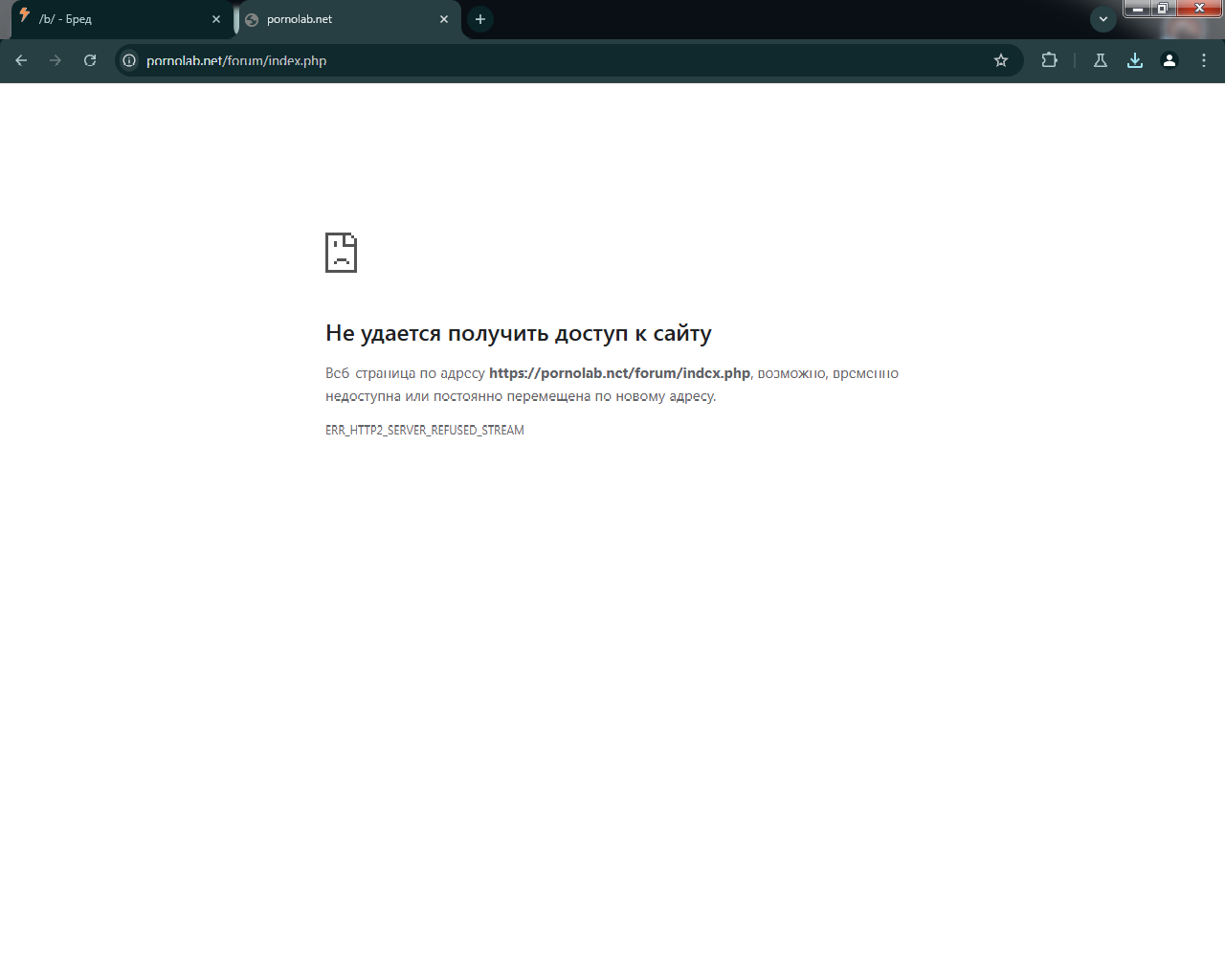
Task: Close the /b/ - Бред tab
Action: pos(216,19)
